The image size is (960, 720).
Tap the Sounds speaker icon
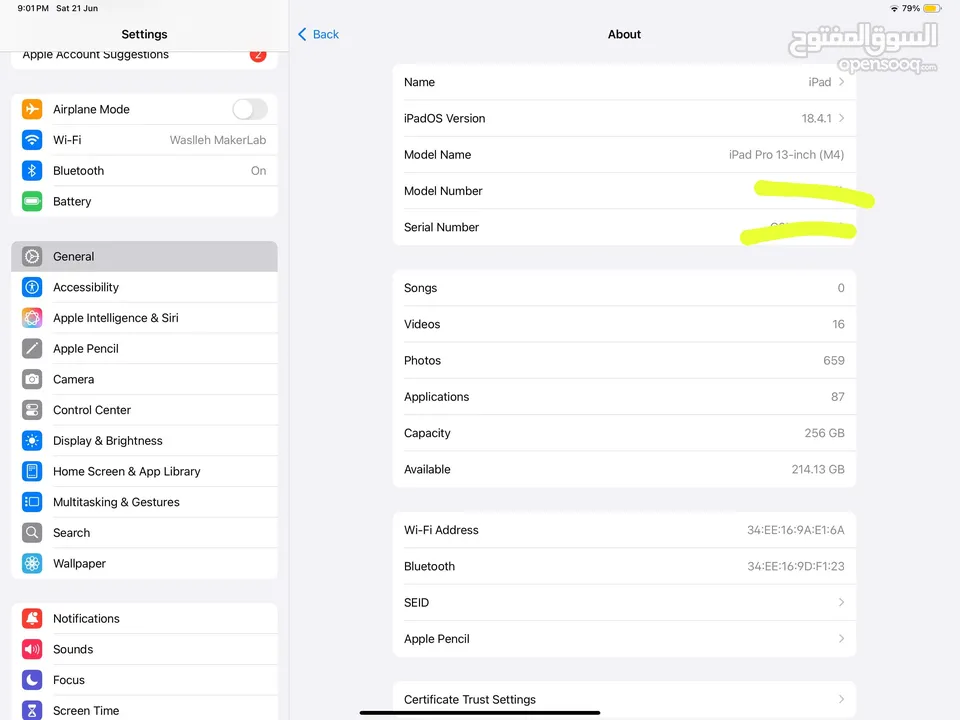tap(32, 649)
